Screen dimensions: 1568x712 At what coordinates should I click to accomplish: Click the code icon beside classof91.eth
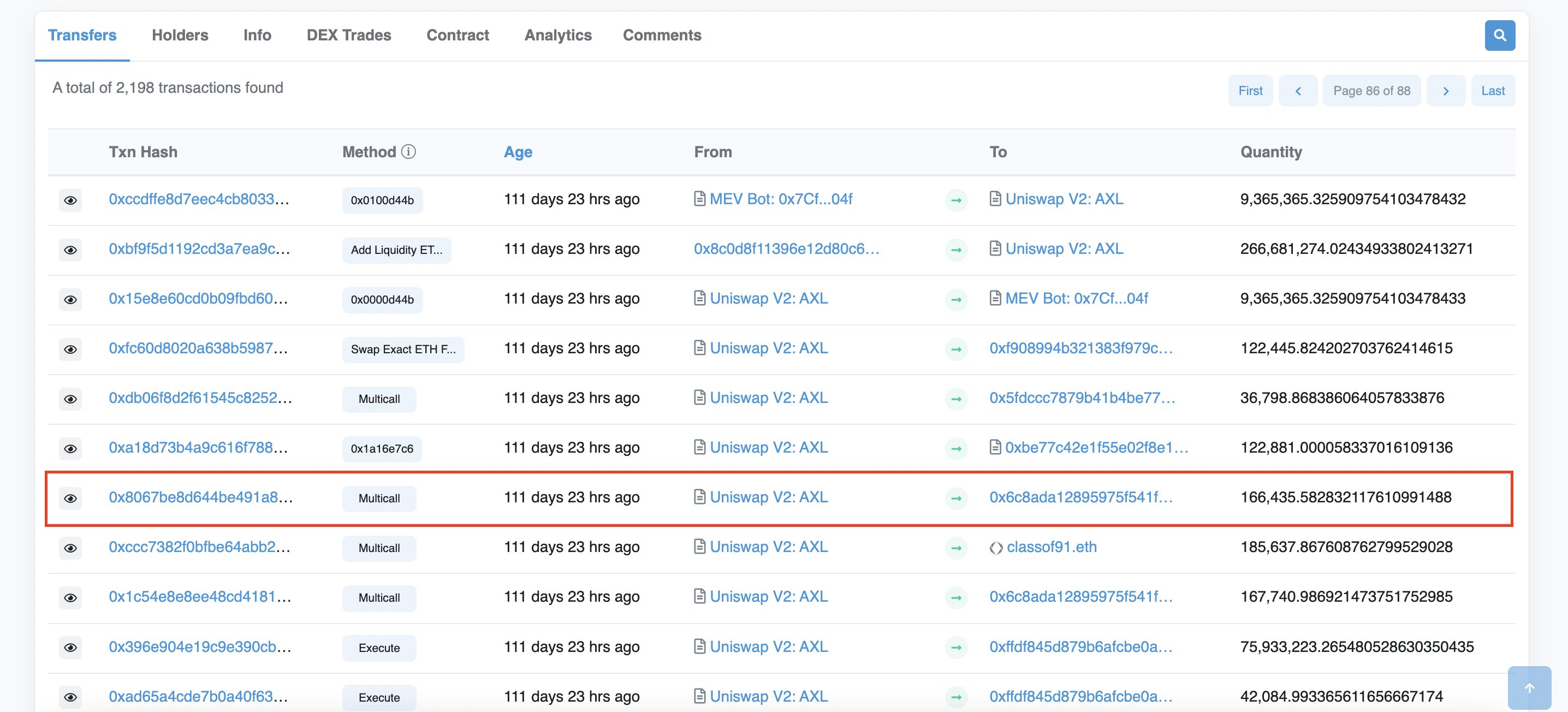coord(996,548)
